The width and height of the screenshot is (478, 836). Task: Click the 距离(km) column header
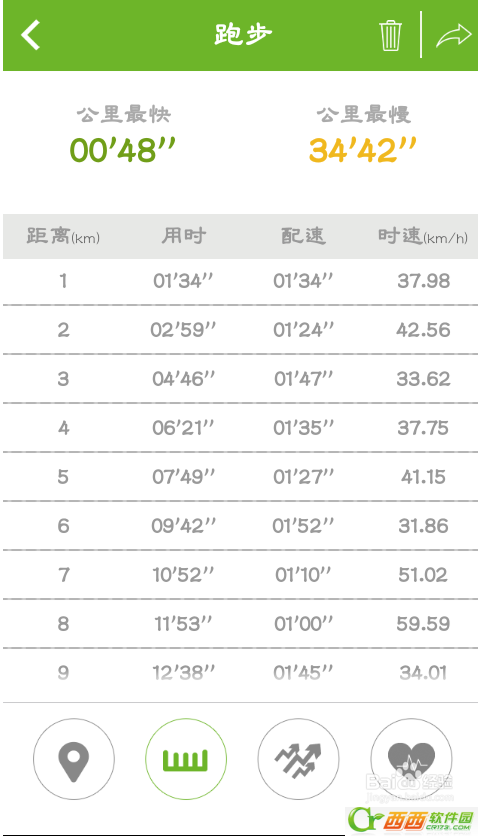coord(63,236)
